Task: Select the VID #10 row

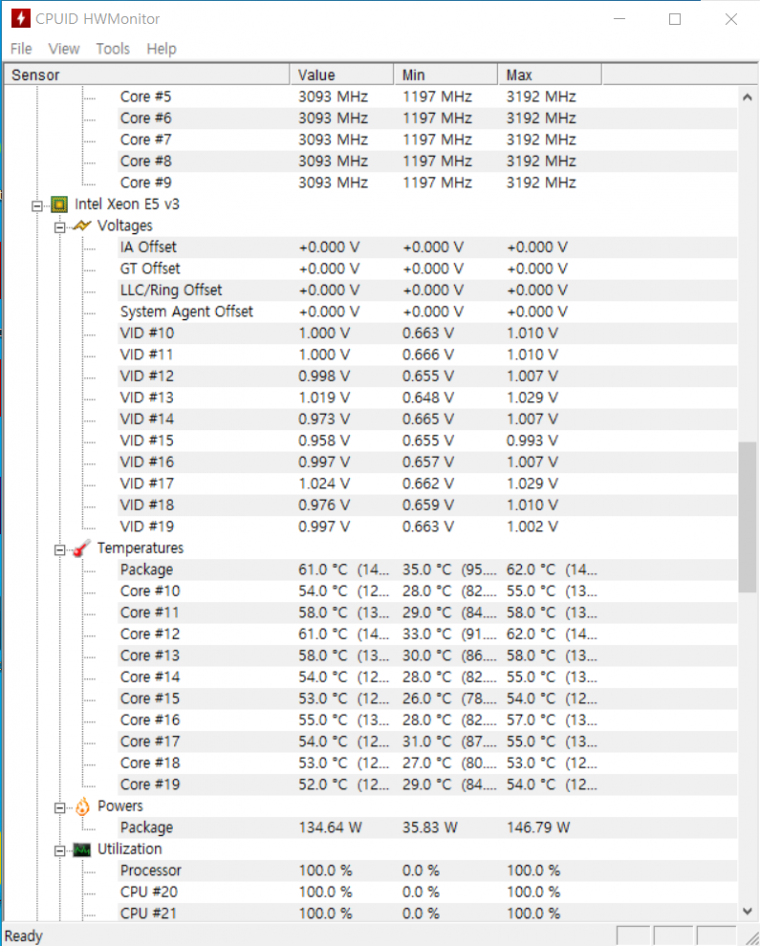Action: click(x=427, y=333)
